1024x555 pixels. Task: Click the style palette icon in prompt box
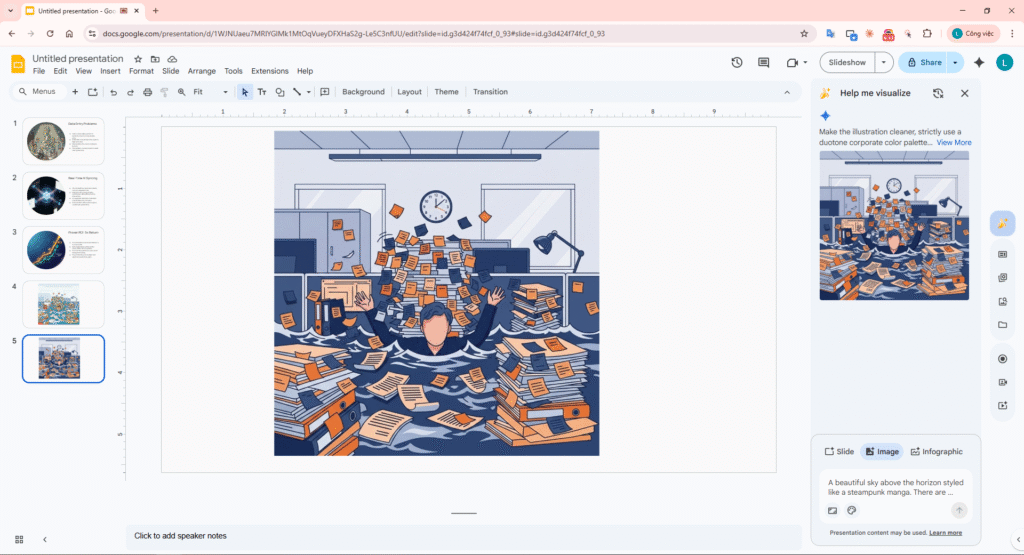pos(852,510)
